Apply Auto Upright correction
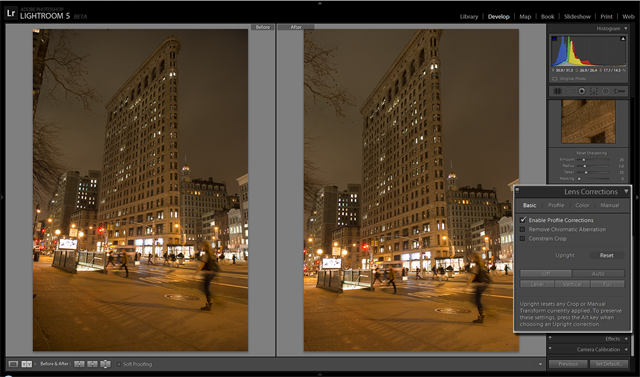The width and height of the screenshot is (640, 377). tap(598, 273)
